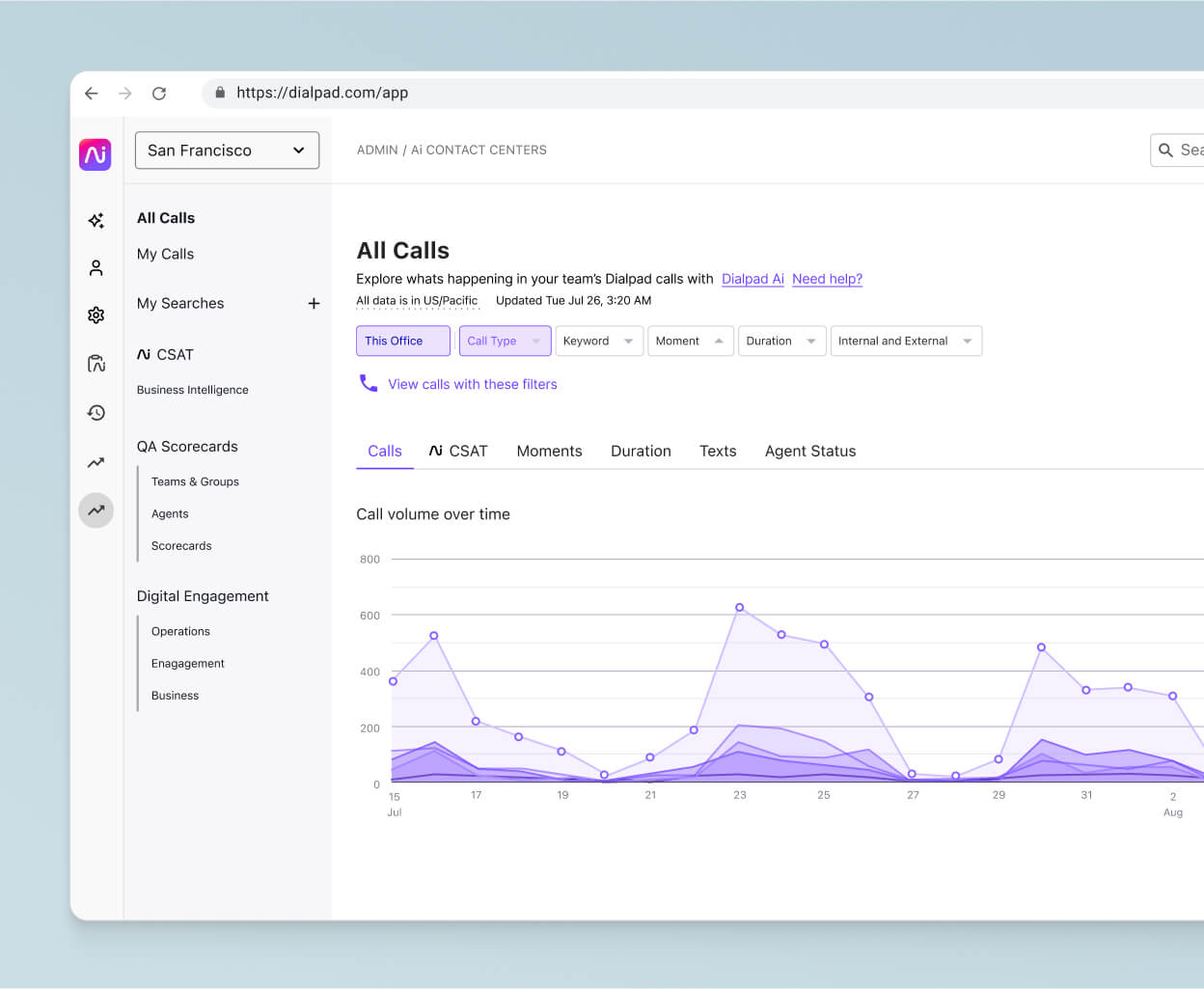Select the Dialpad Ai sparkles icon
The width and height of the screenshot is (1204, 989).
[96, 220]
